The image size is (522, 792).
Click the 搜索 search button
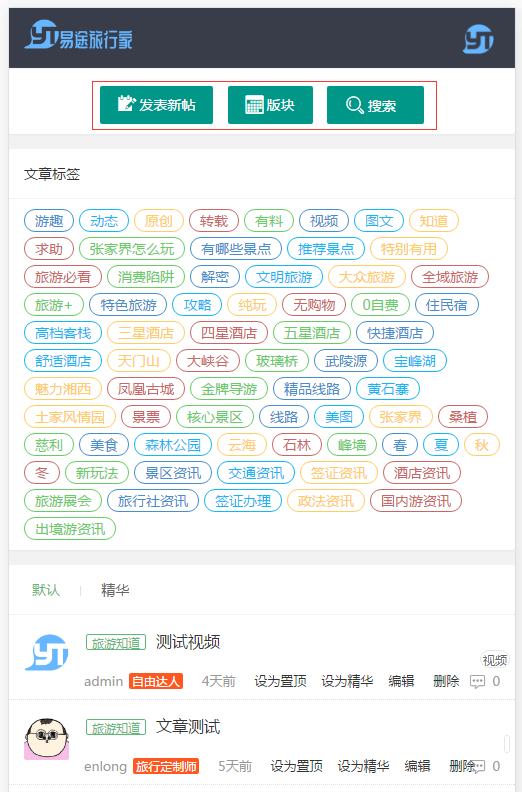tap(375, 105)
